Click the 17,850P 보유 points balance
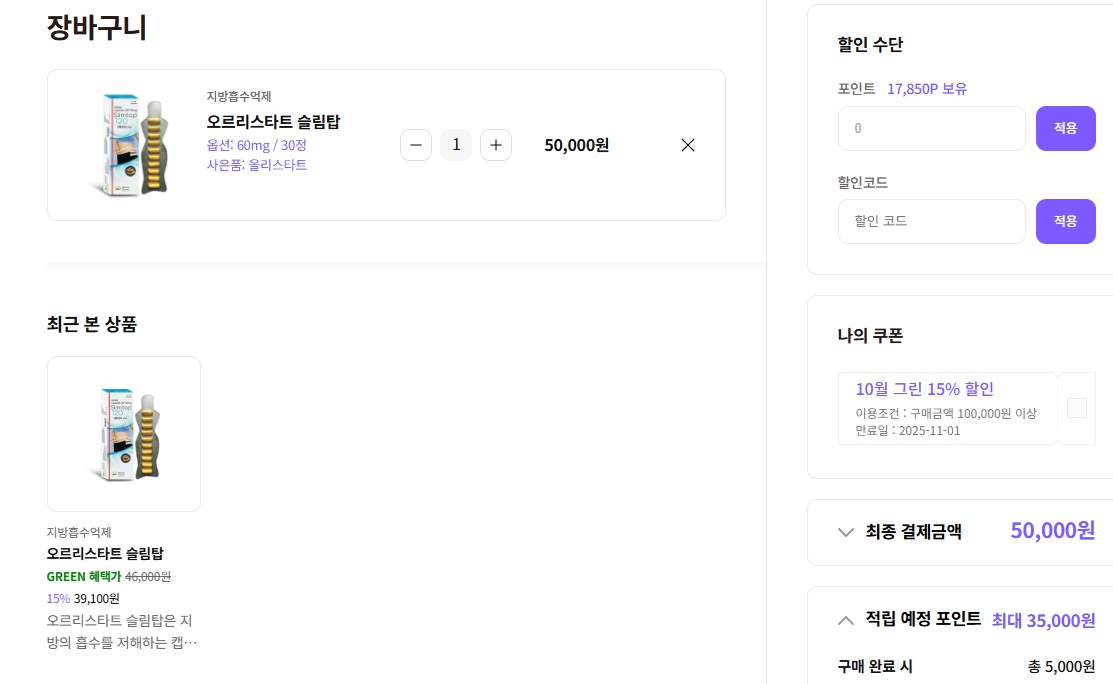The width and height of the screenshot is (1113, 684). click(x=927, y=89)
